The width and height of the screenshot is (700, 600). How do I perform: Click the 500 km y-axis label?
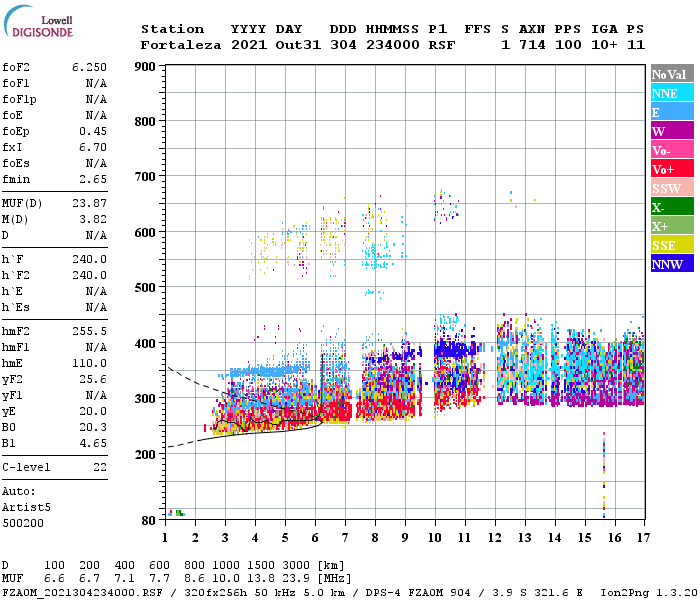pyautogui.click(x=145, y=288)
